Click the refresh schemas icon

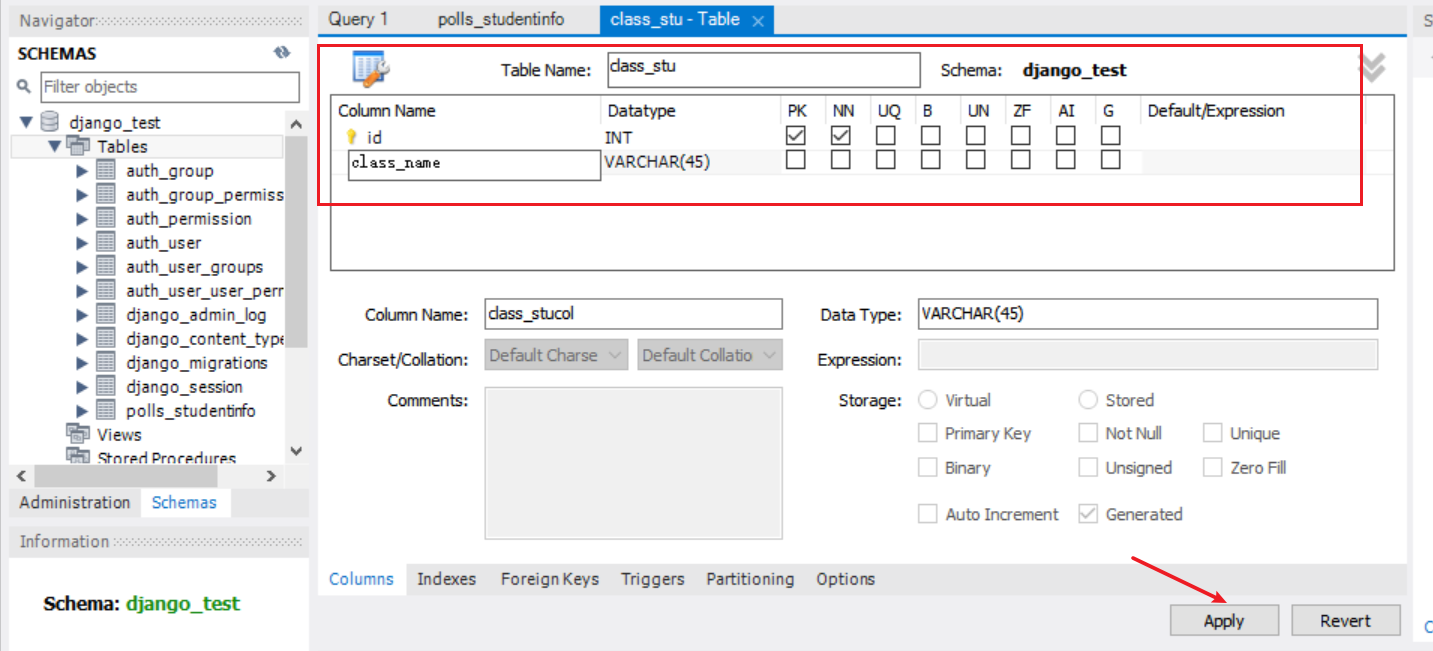[x=282, y=53]
